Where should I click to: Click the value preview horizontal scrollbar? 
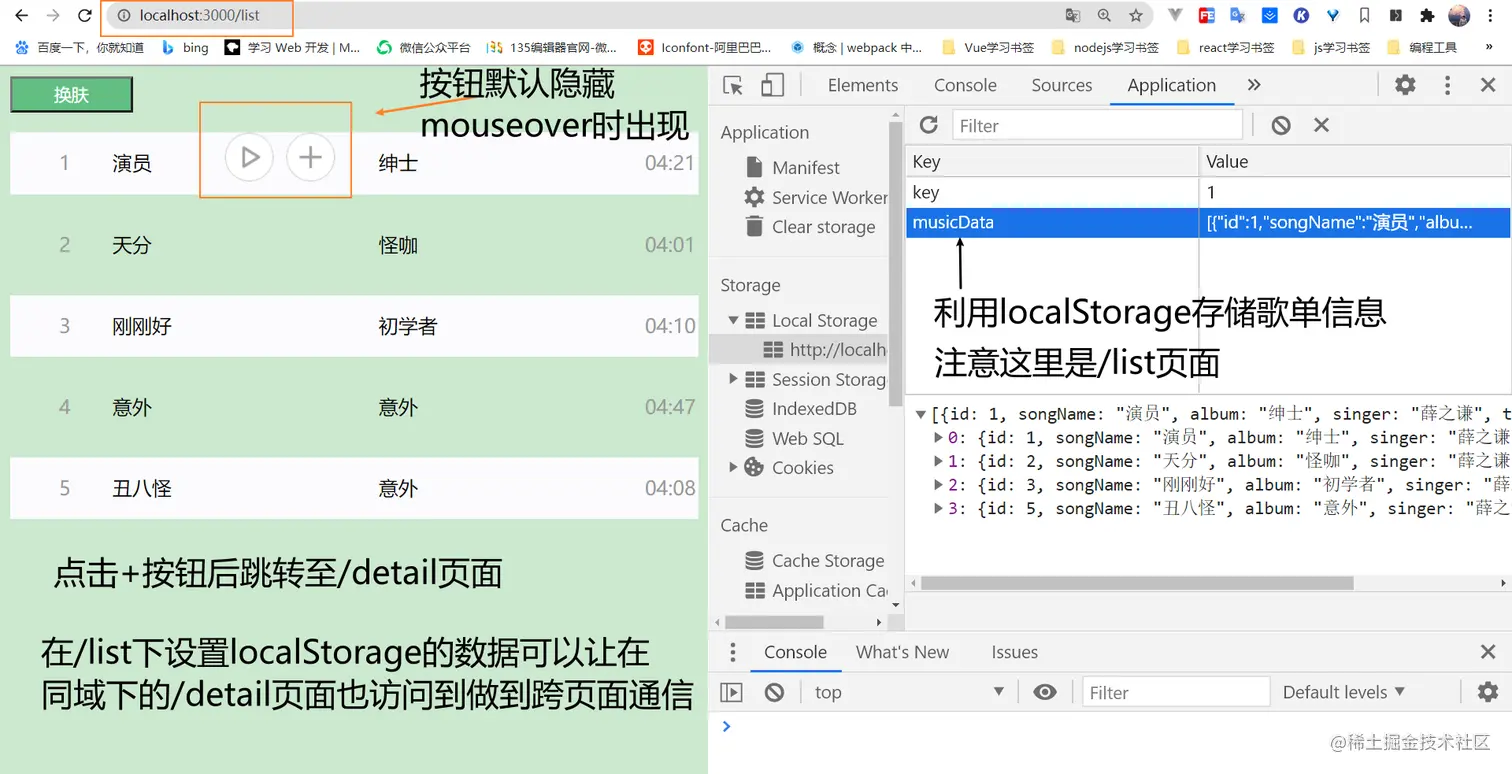point(1136,583)
